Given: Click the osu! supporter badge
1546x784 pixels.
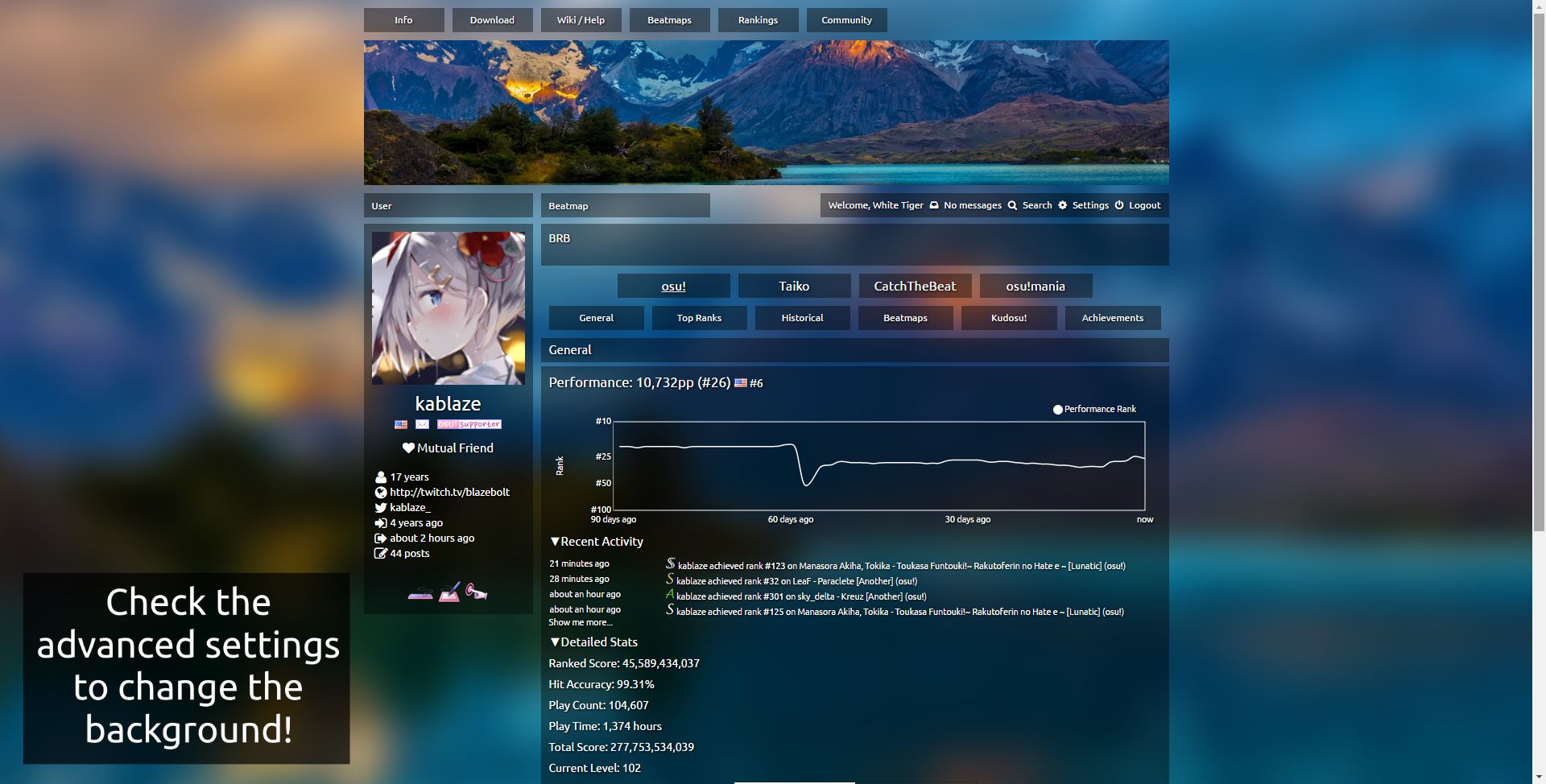Looking at the screenshot, I should pyautogui.click(x=469, y=424).
